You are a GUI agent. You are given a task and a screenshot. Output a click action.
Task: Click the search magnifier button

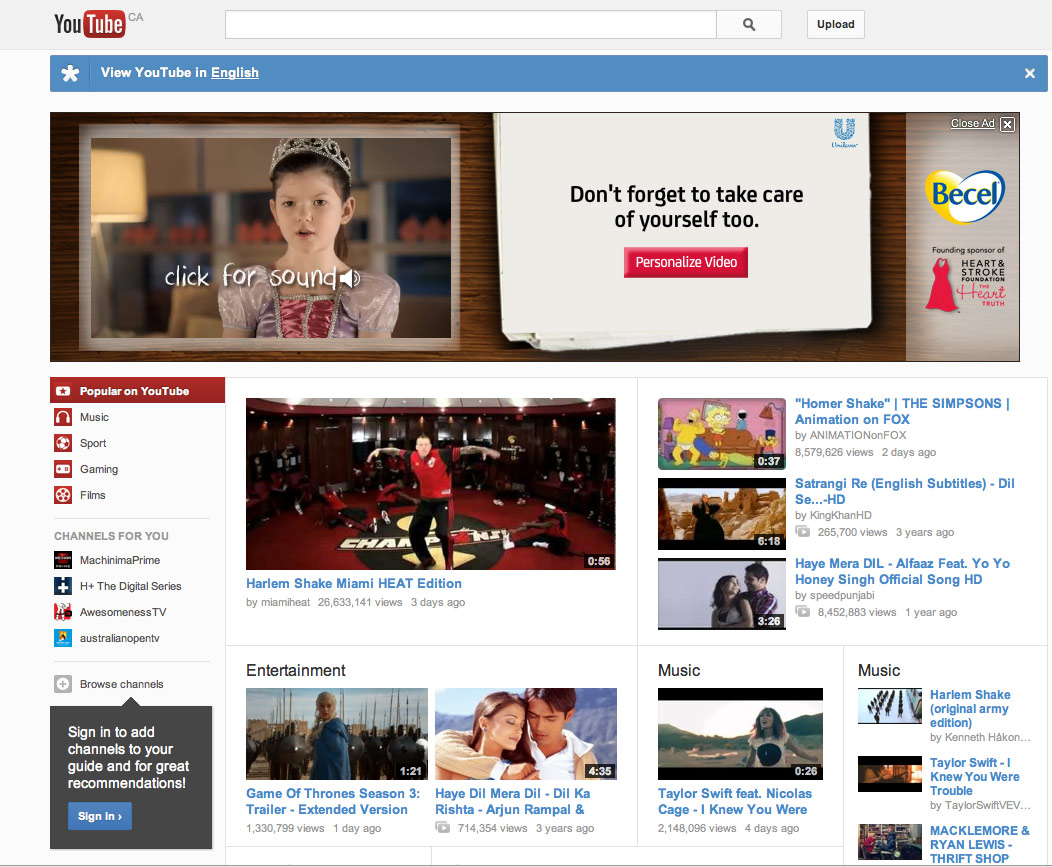(x=749, y=24)
